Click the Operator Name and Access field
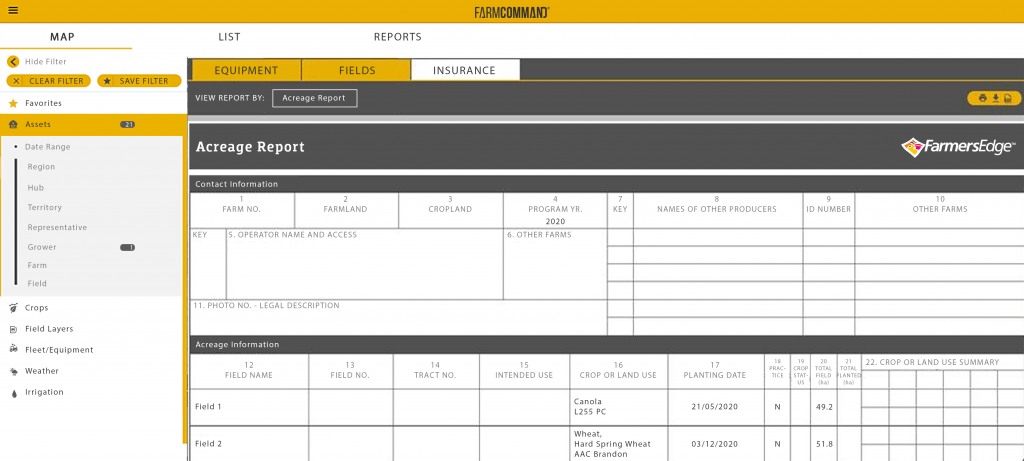Image resolution: width=1024 pixels, height=461 pixels. [x=364, y=264]
